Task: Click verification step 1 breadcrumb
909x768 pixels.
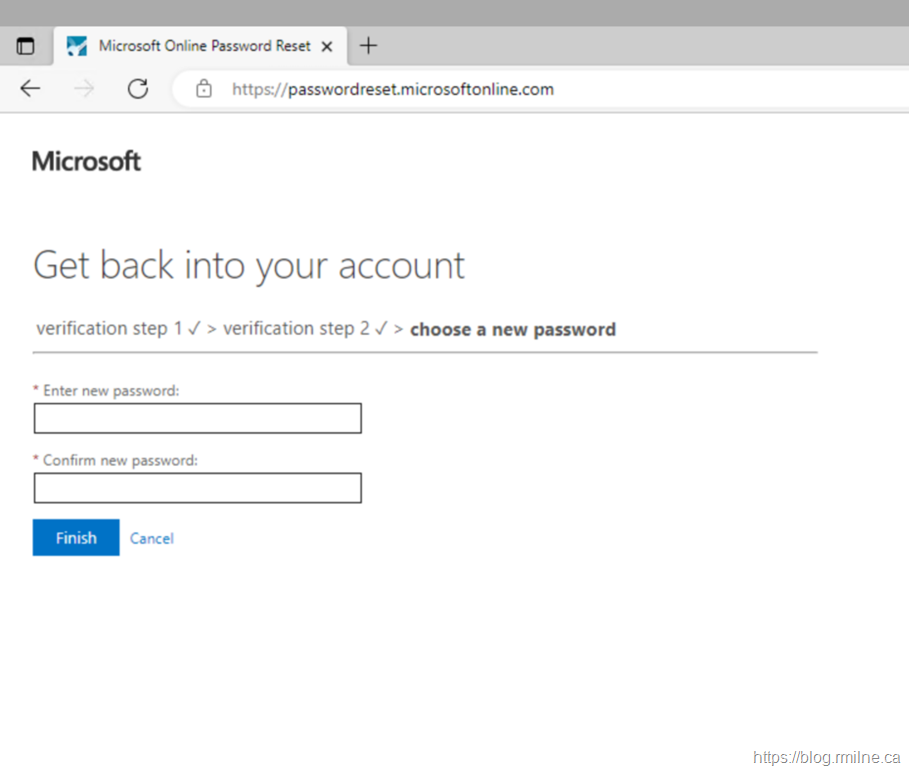Action: click(x=109, y=329)
